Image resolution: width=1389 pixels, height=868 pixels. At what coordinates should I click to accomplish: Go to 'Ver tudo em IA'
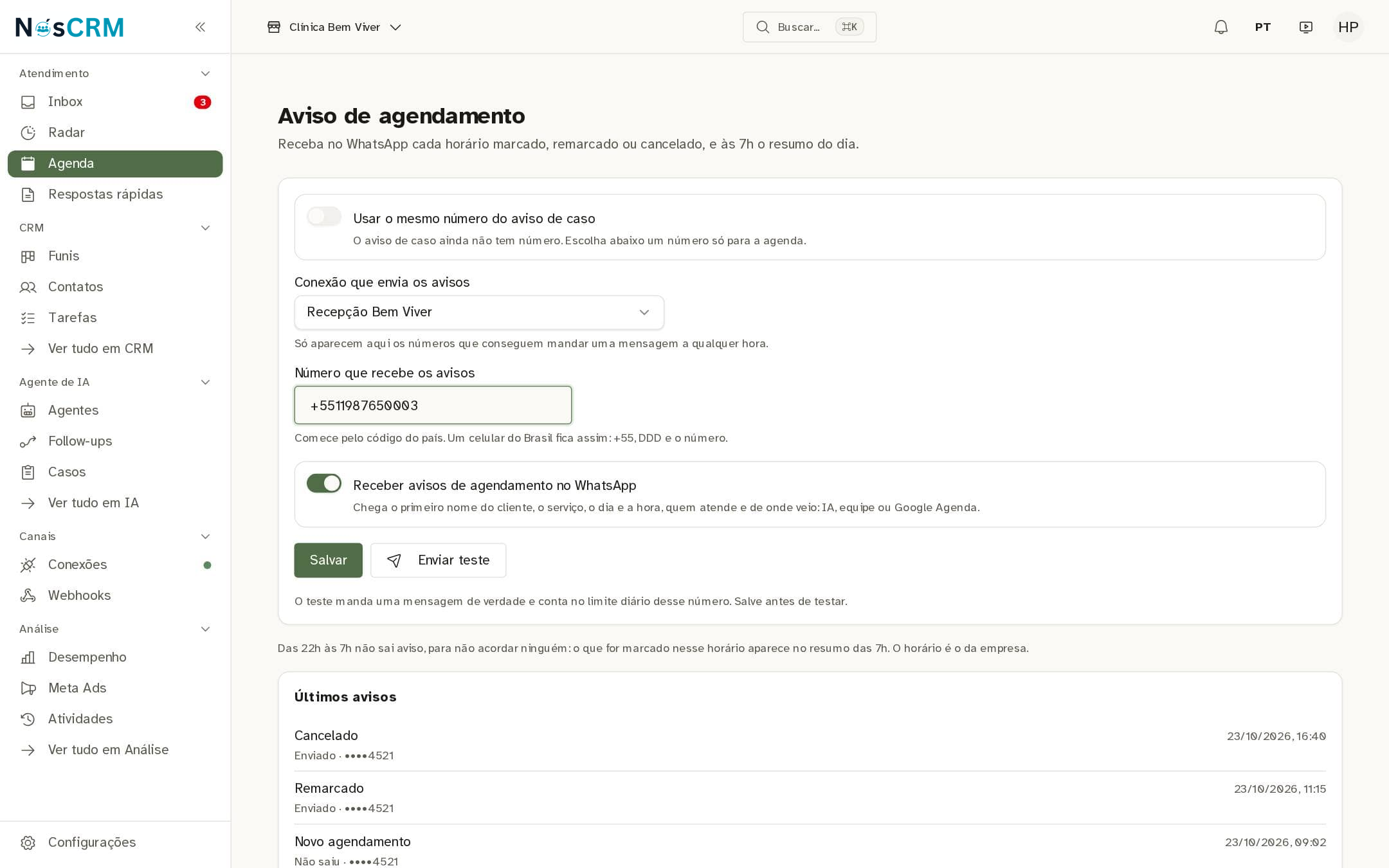[x=115, y=503]
